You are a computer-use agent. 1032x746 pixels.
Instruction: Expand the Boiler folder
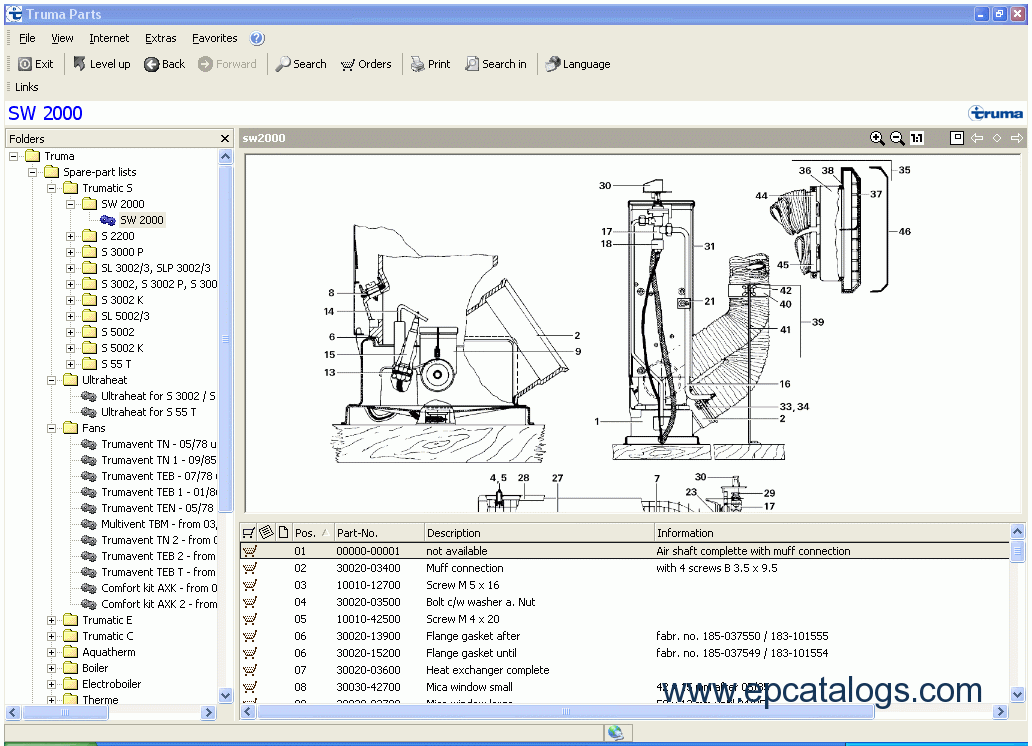51,668
